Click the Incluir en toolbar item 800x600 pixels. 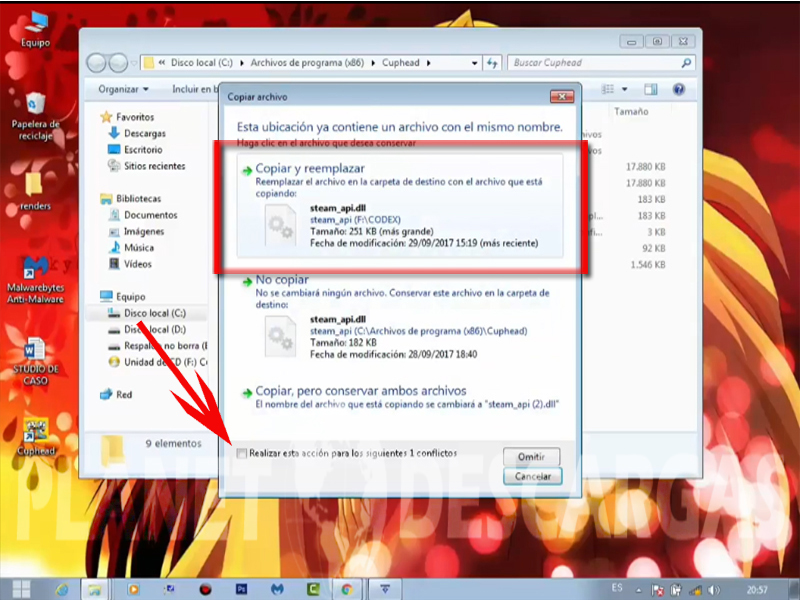click(194, 89)
